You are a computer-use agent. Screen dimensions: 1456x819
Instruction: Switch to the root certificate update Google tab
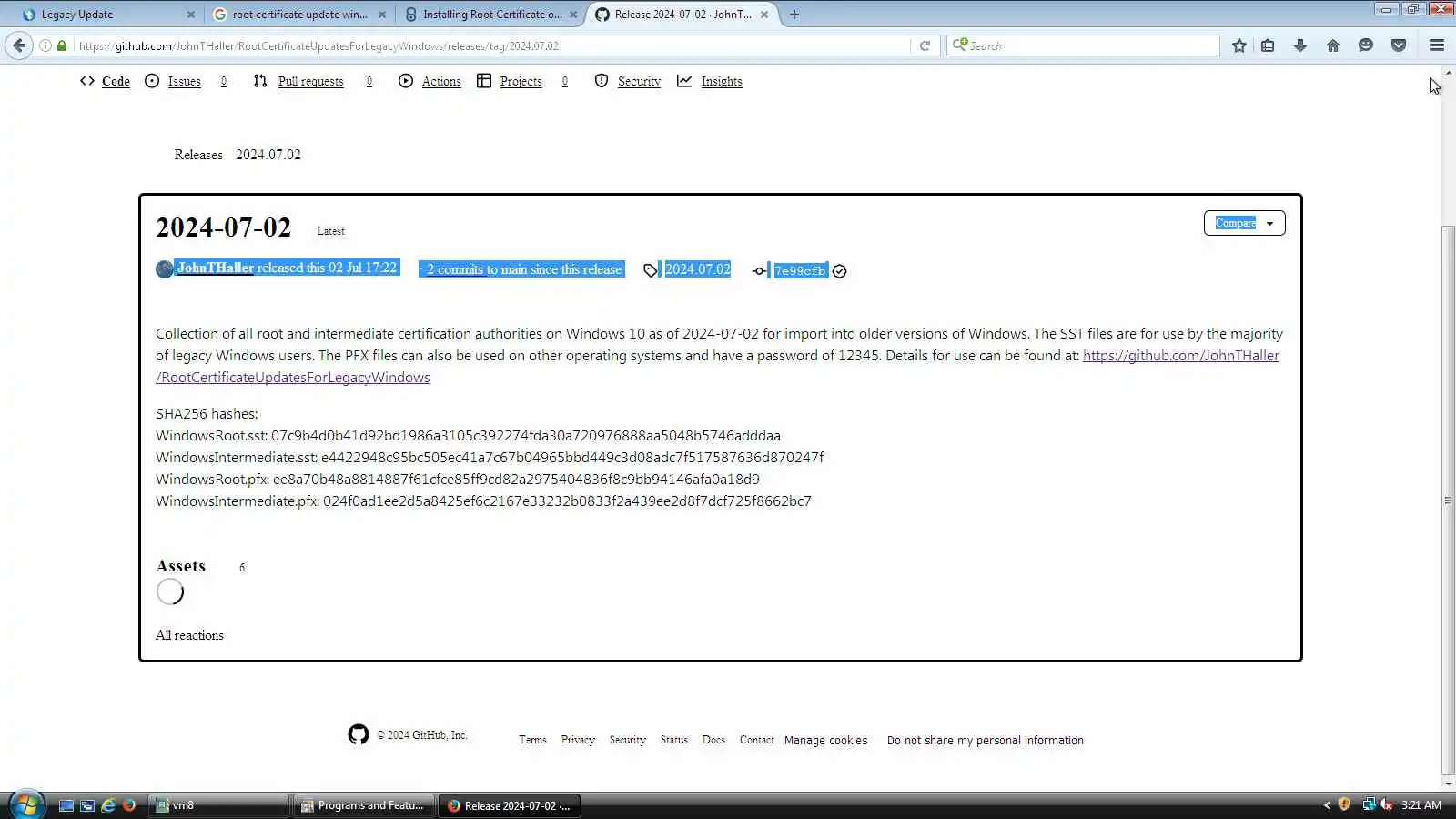pos(298,15)
